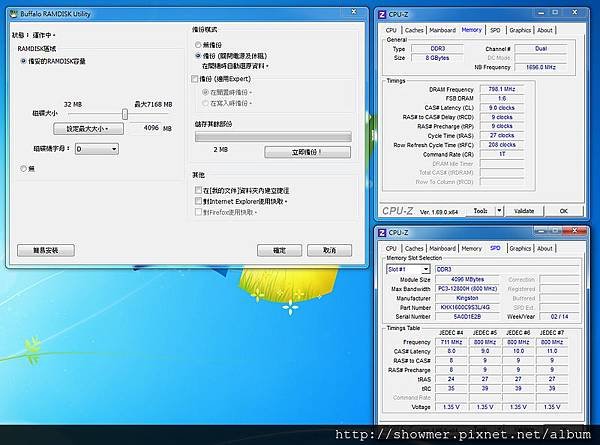
Task: Open About tab in upper CPU-Z window
Action: 545,30
